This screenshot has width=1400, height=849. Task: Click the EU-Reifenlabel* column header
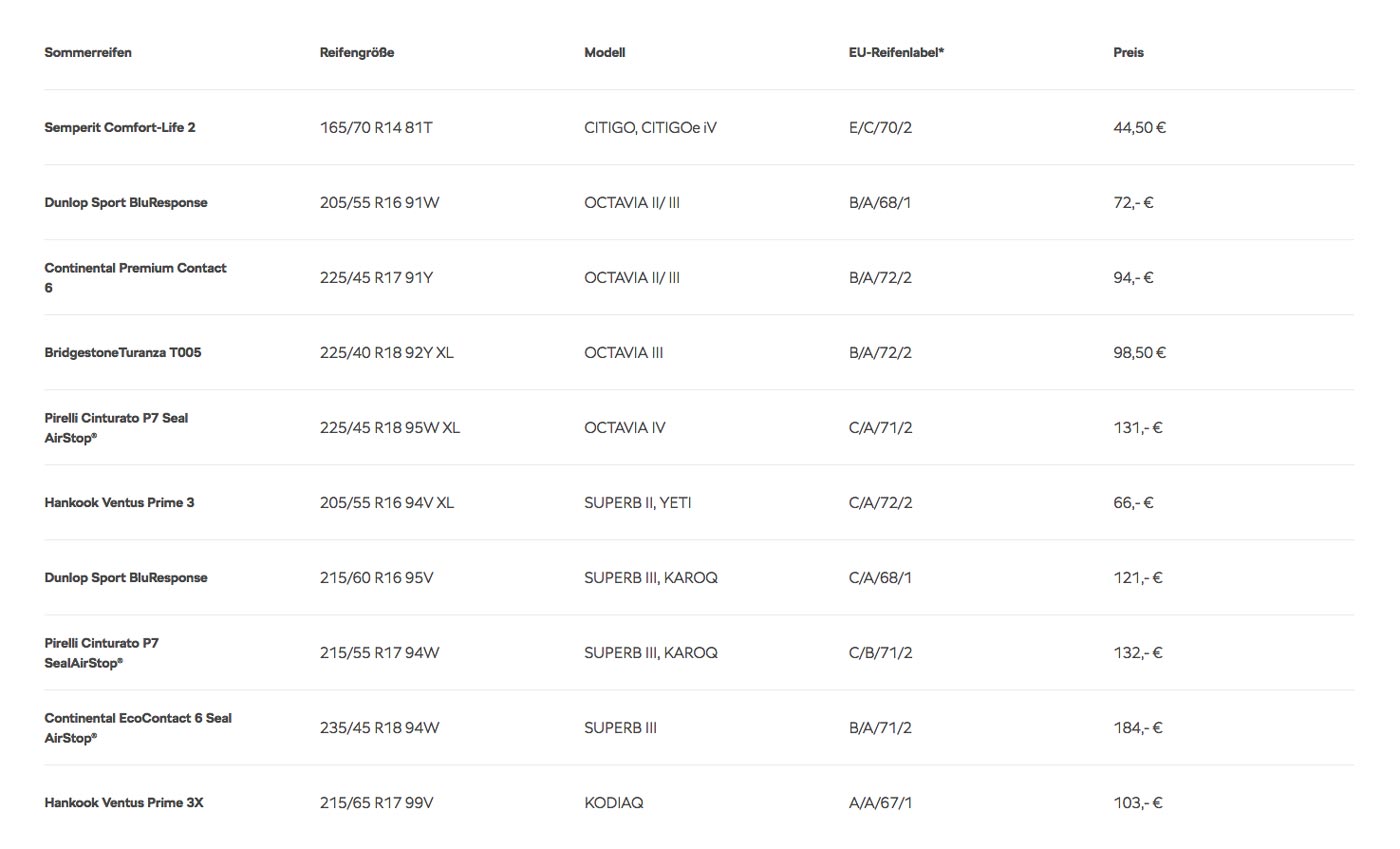[x=896, y=52]
